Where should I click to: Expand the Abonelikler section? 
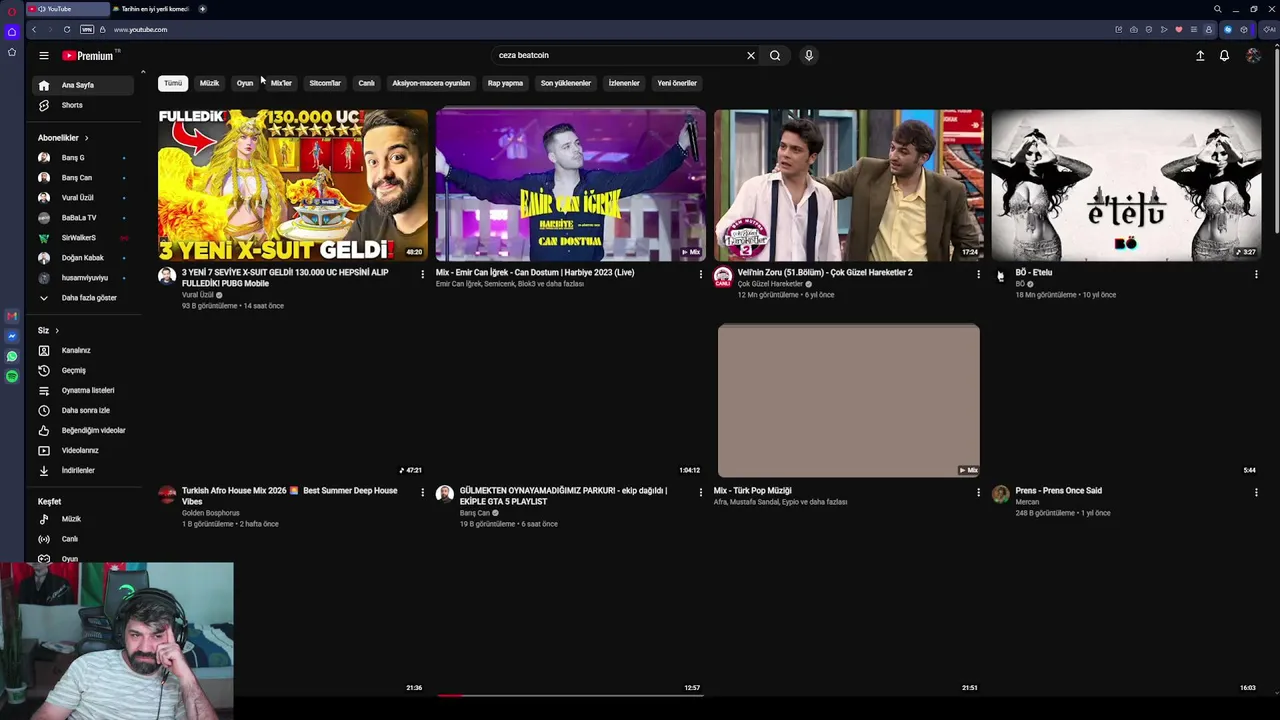[x=64, y=138]
